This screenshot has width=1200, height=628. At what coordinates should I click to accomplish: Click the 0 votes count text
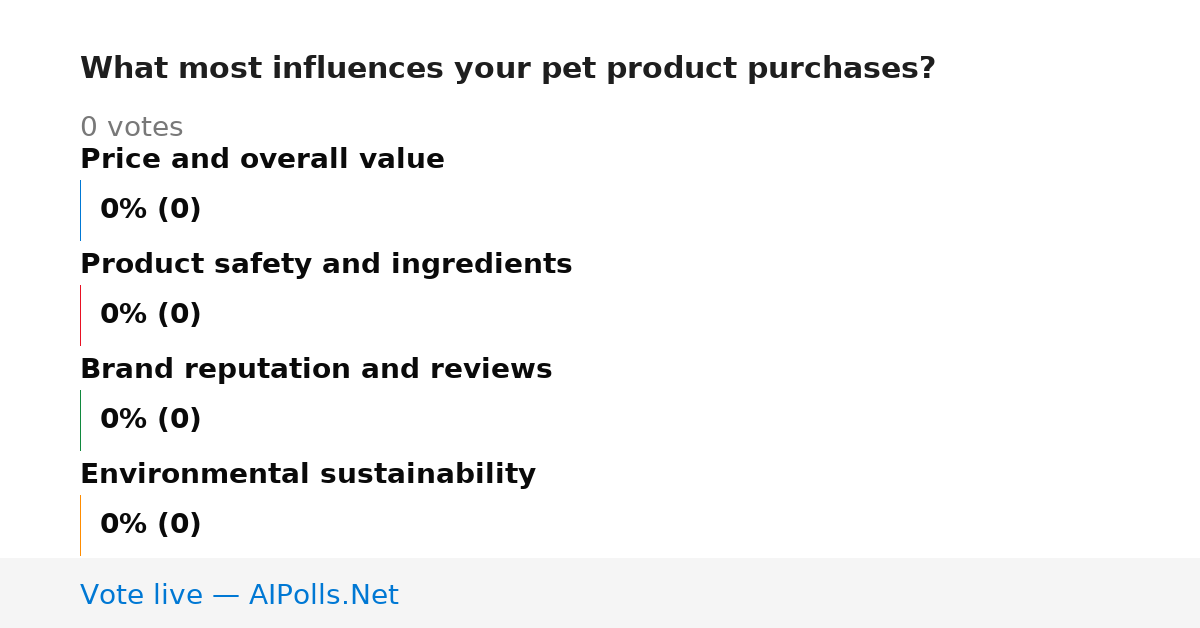pos(131,128)
